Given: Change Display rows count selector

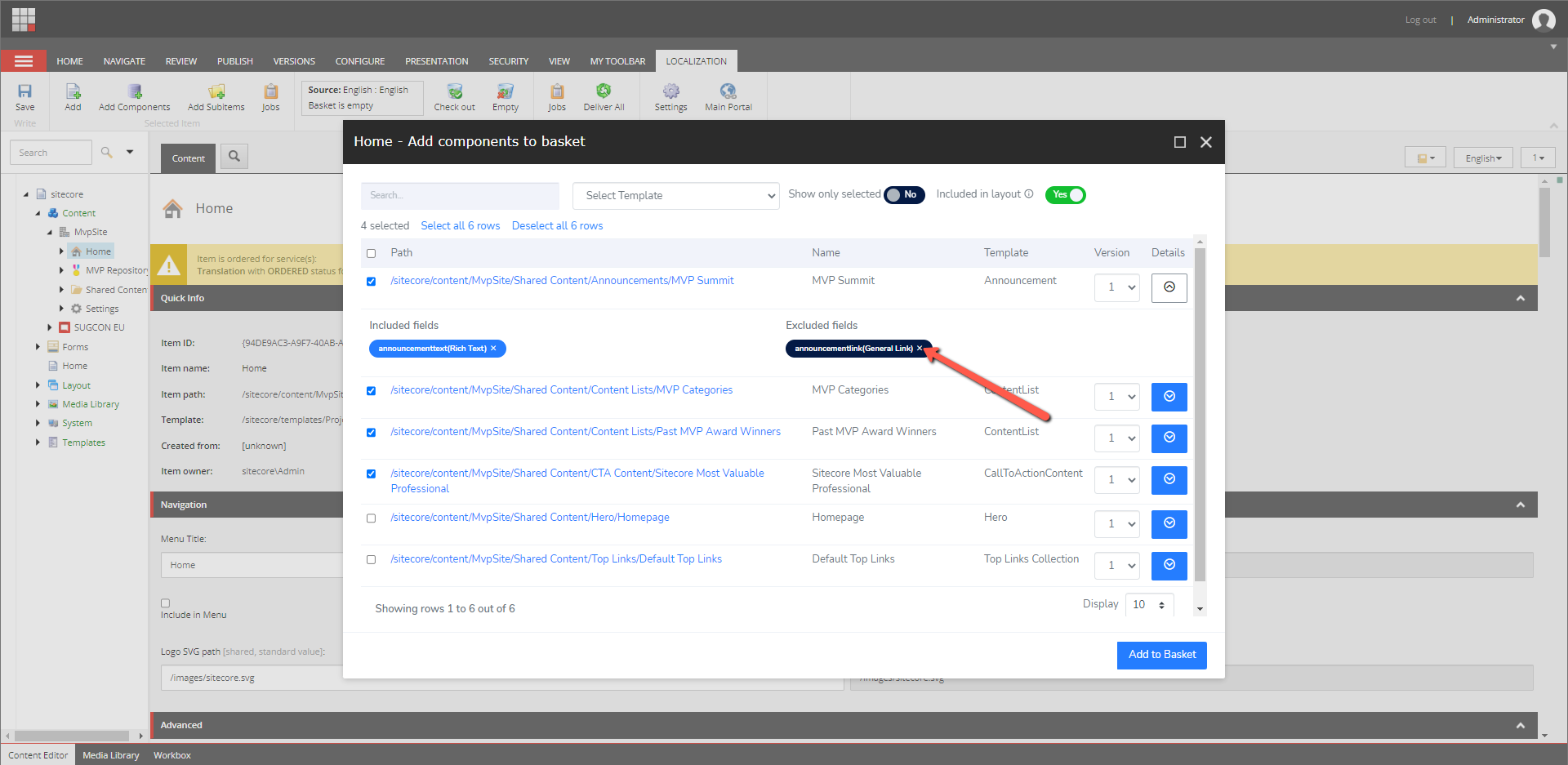Looking at the screenshot, I should click(1149, 605).
